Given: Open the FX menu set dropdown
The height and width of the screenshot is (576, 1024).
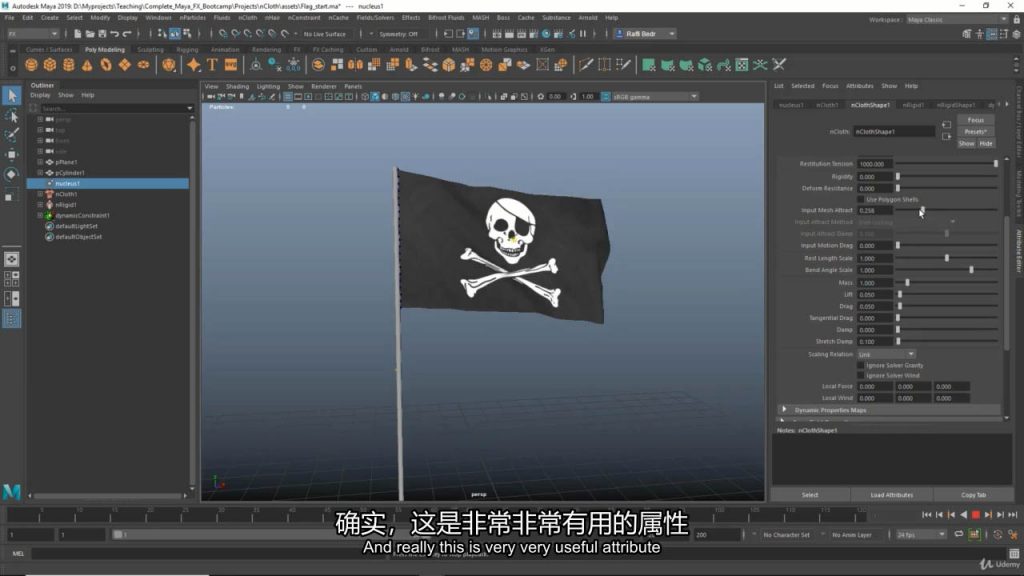Looking at the screenshot, I should click(x=32, y=34).
